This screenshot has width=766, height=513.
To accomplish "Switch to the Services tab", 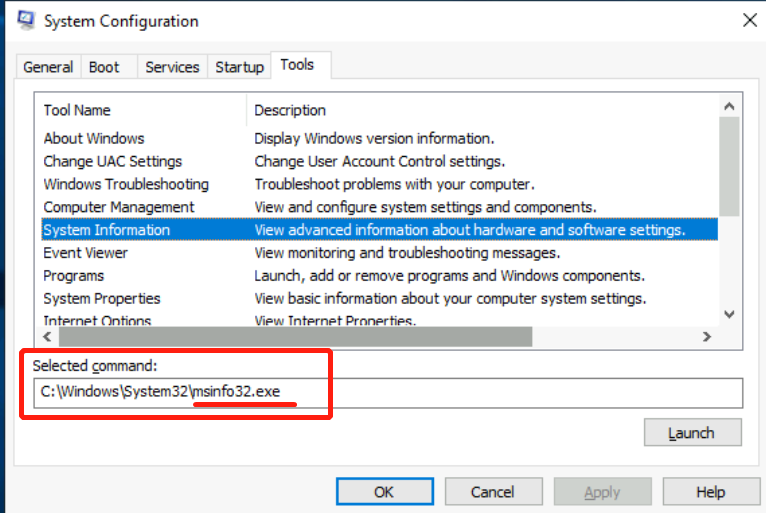I will [x=172, y=67].
